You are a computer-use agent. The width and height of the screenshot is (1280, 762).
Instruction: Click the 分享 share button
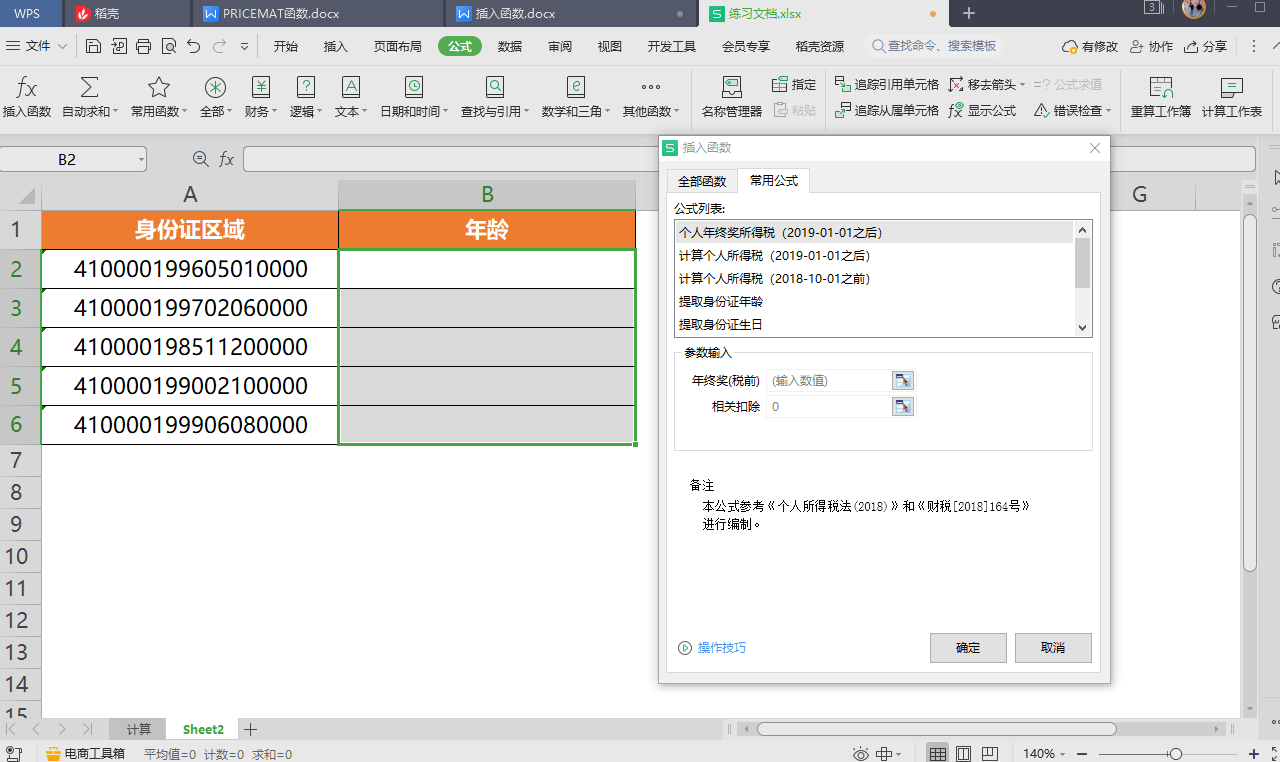[x=1205, y=46]
